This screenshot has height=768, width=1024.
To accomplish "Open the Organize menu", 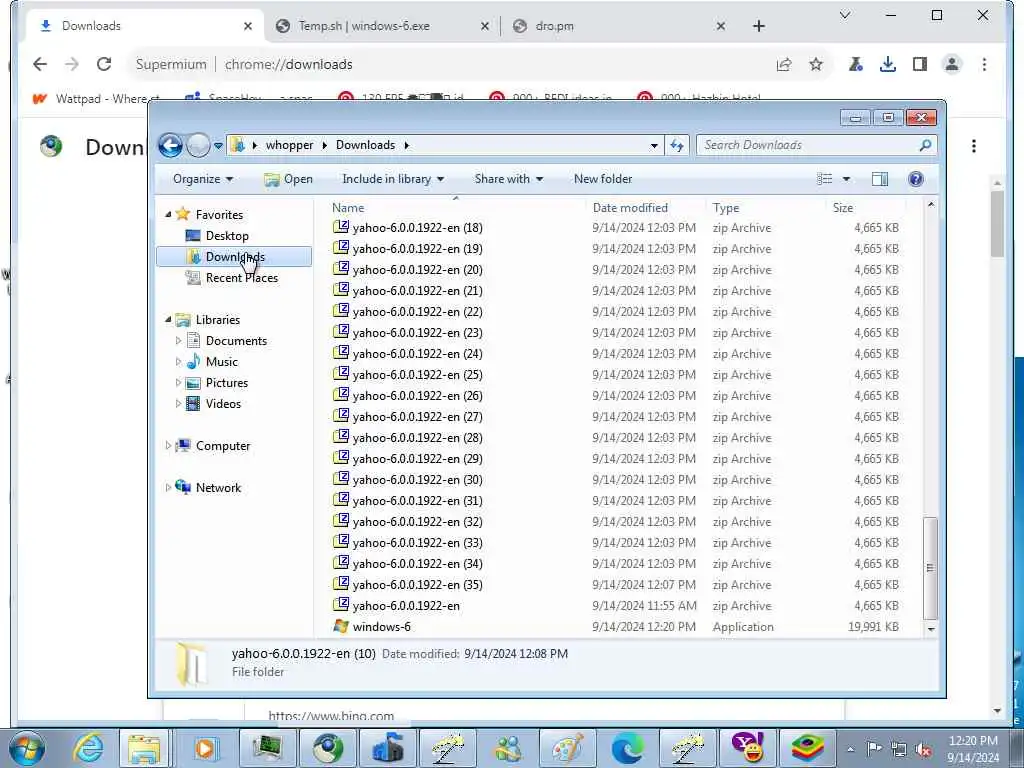I will 202,179.
